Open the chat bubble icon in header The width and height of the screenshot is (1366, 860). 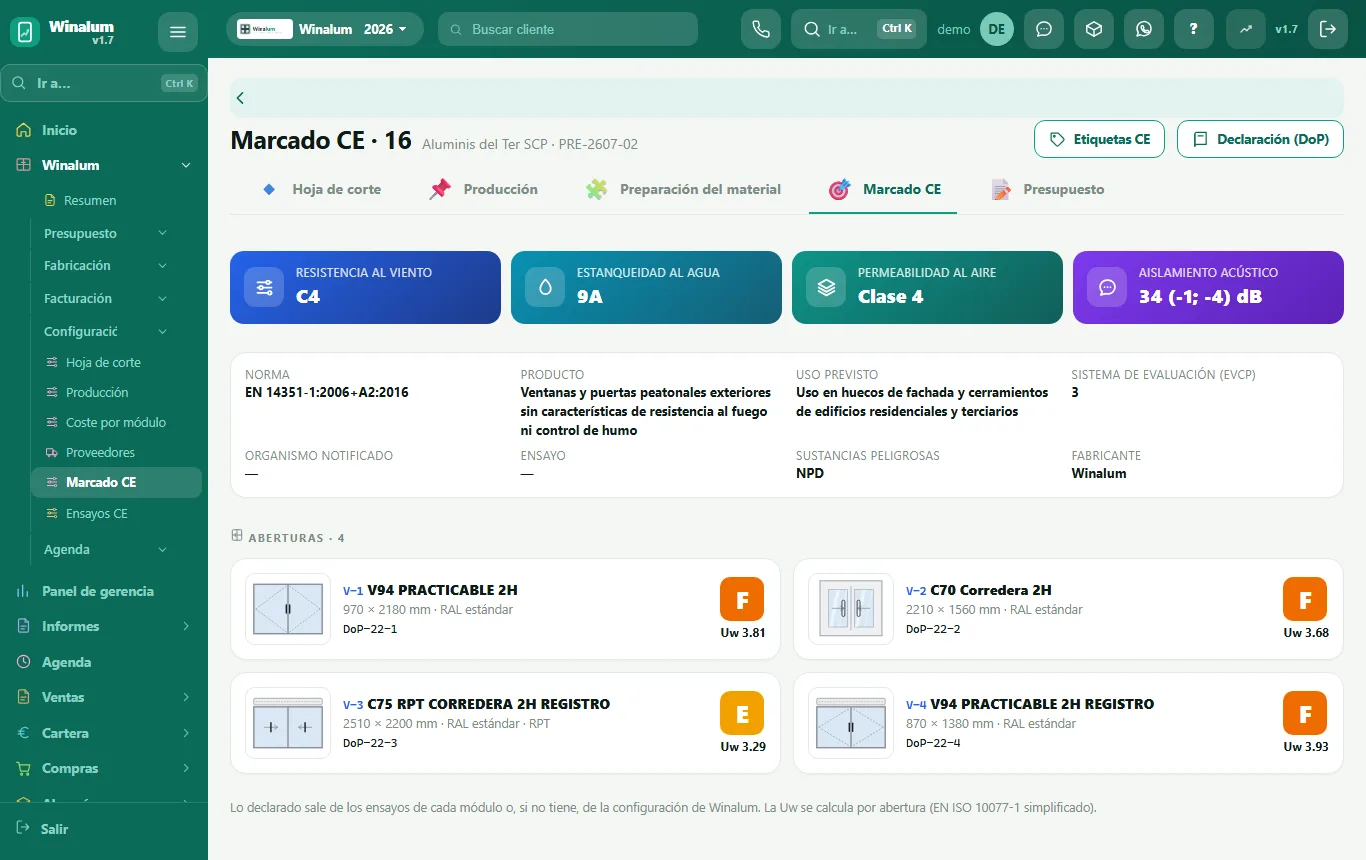click(x=1044, y=29)
